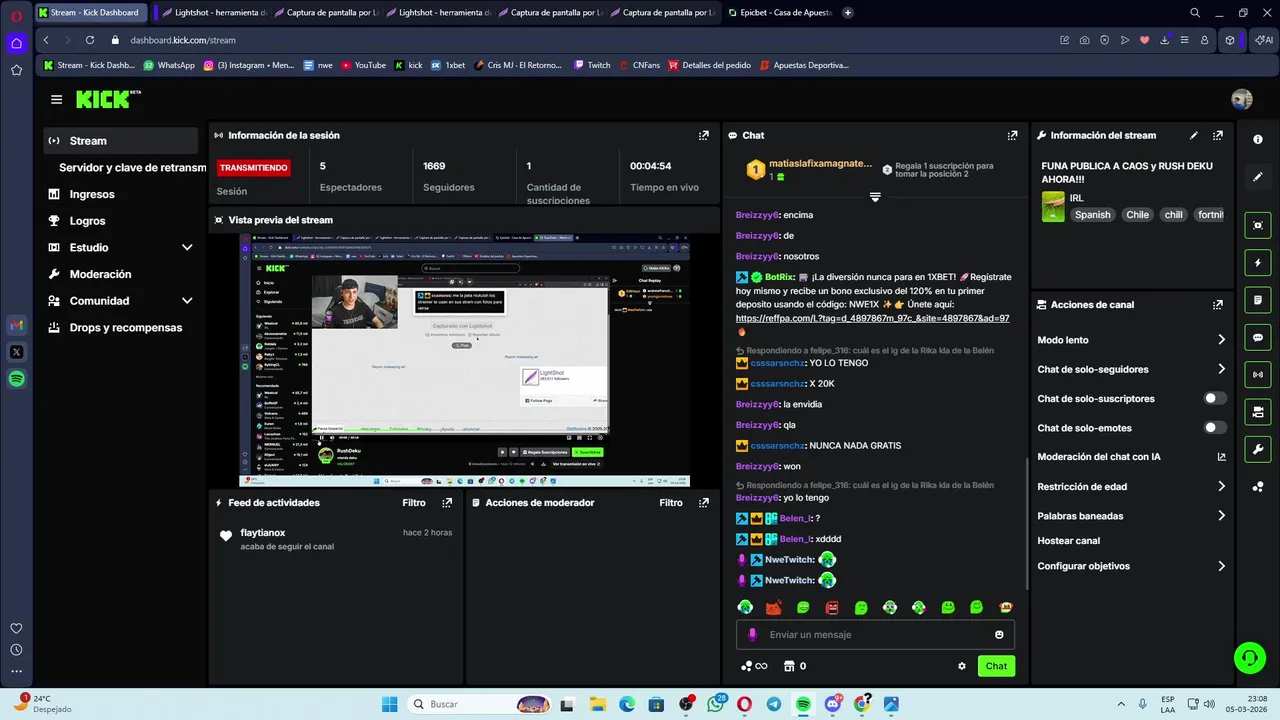Pop out the Chat panel

click(x=1012, y=135)
